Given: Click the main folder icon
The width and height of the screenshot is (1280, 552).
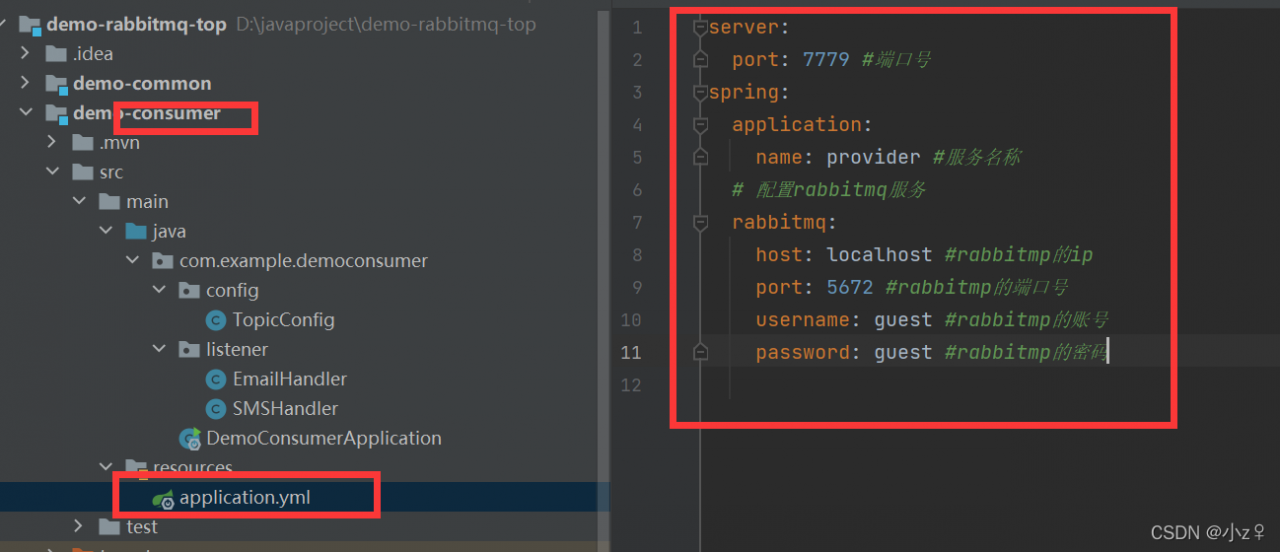Looking at the screenshot, I should tap(109, 202).
